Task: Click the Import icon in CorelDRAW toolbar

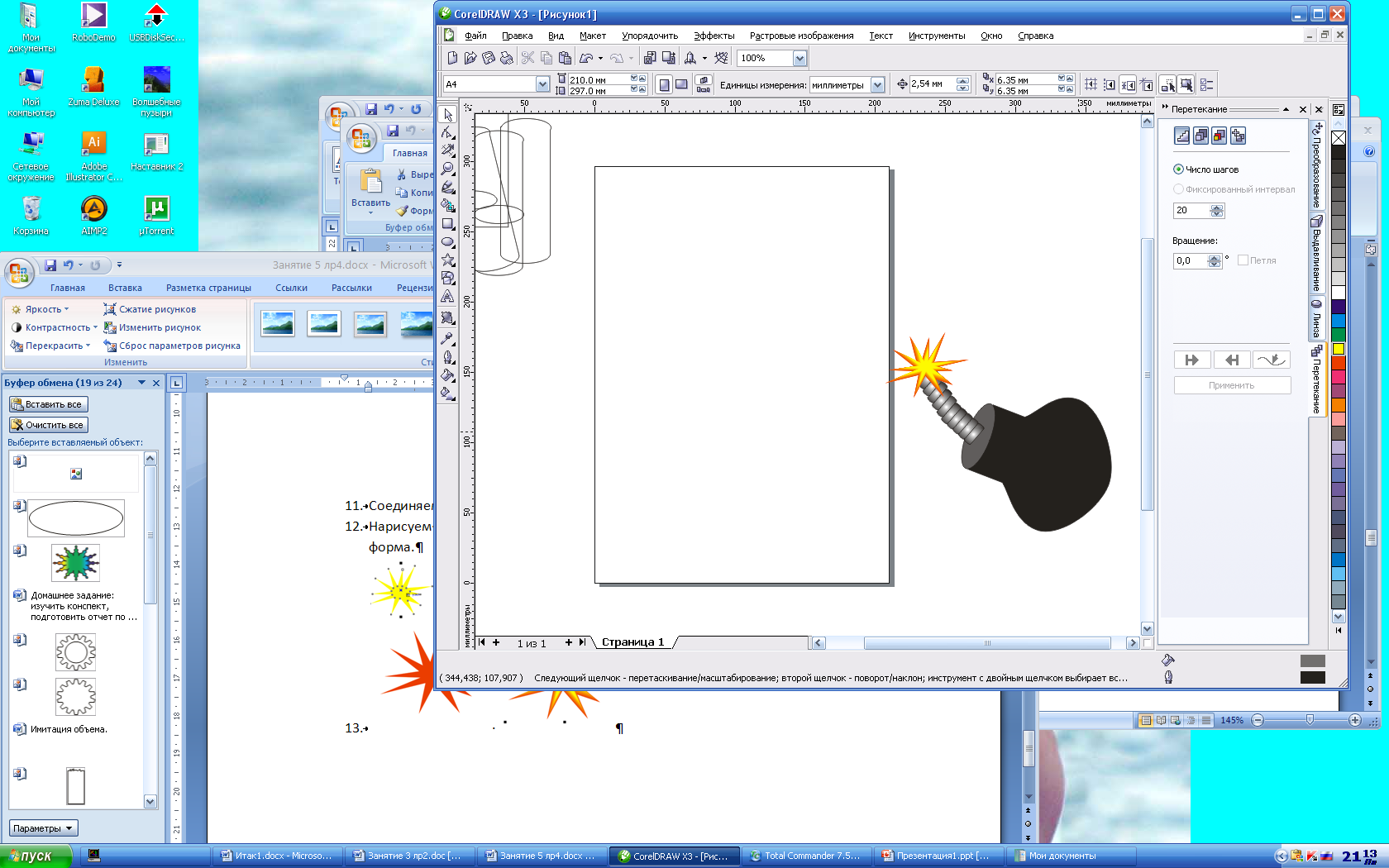Action: click(x=650, y=58)
